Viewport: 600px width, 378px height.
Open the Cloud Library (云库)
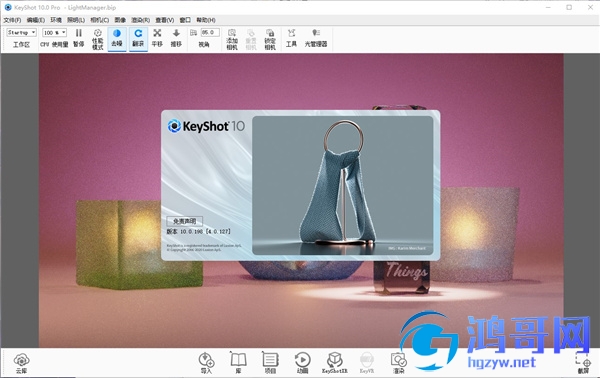coord(21,363)
